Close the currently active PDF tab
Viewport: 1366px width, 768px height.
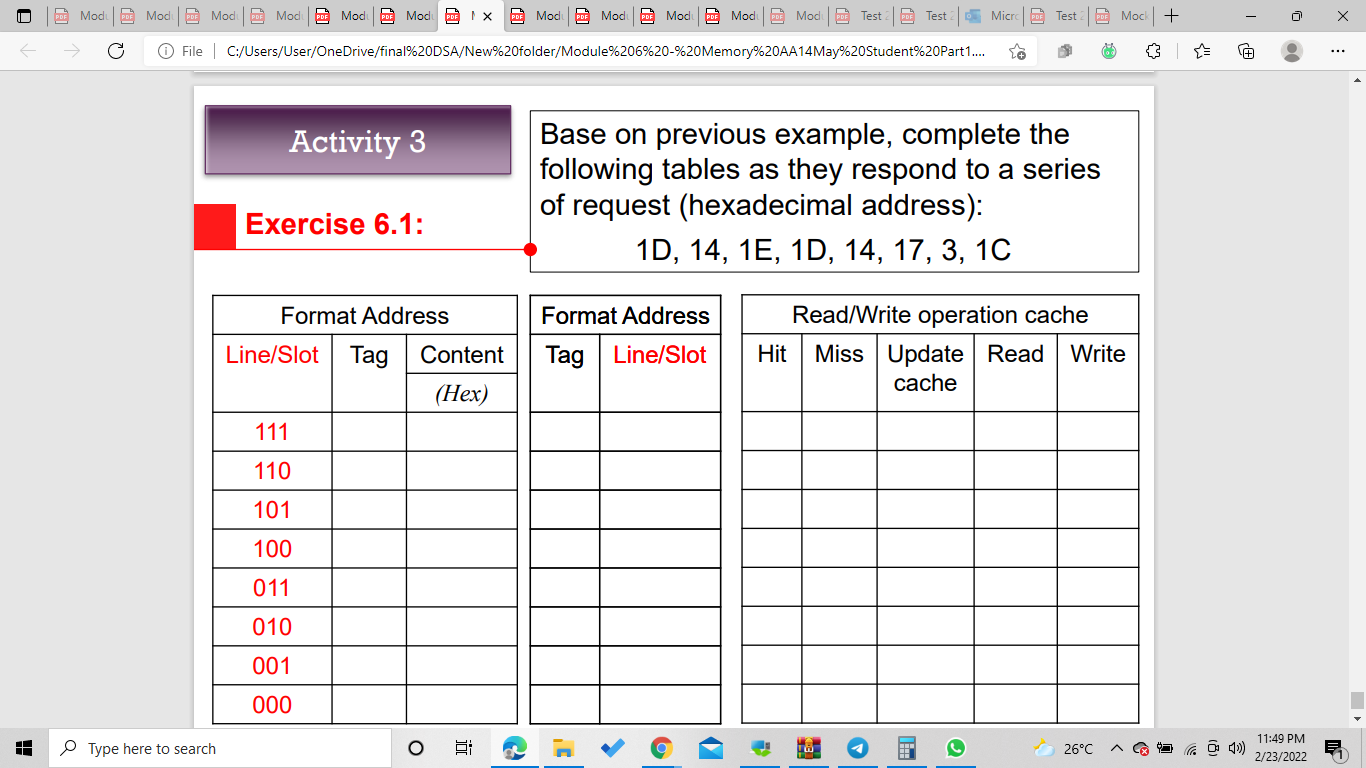[x=487, y=16]
